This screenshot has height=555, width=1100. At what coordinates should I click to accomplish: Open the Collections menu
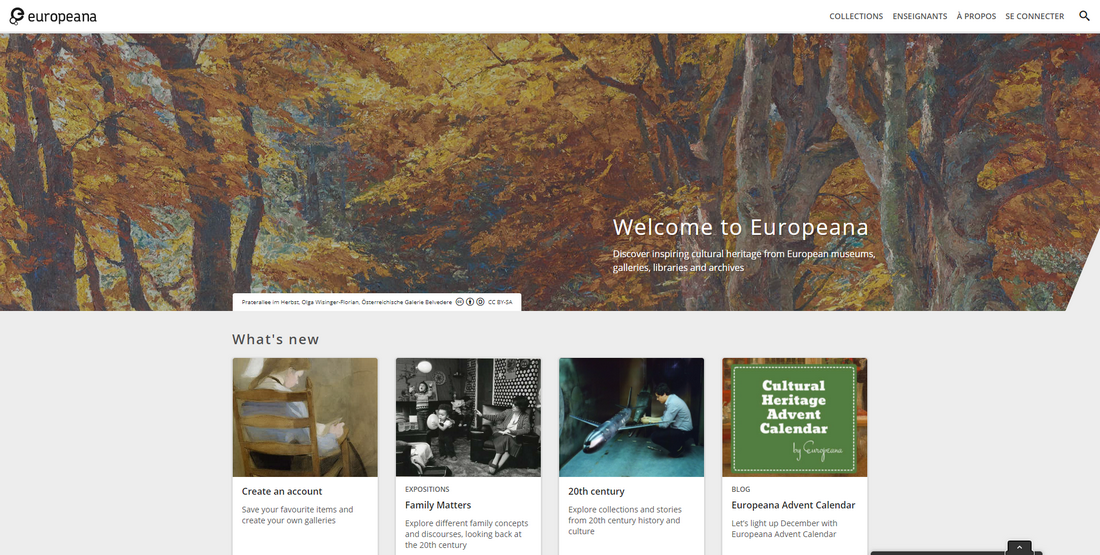click(x=856, y=16)
